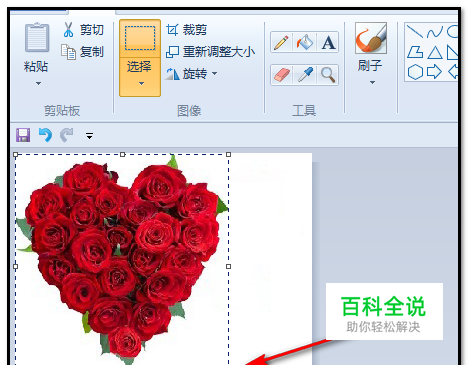Choose the Right arrow shape
Image resolution: width=468 pixels, height=365 pixels.
coord(434,72)
